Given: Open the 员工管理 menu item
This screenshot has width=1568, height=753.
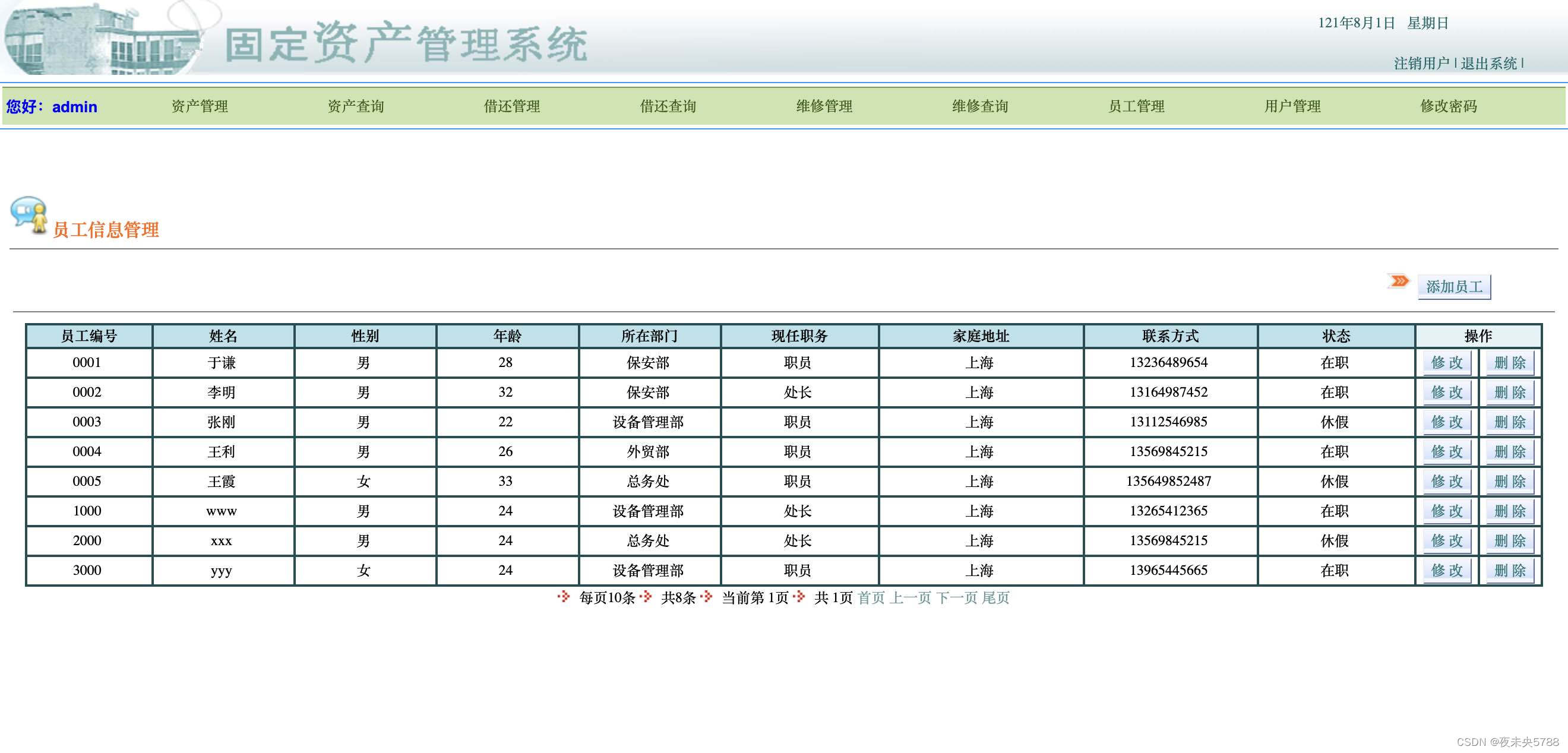Looking at the screenshot, I should tap(1136, 106).
